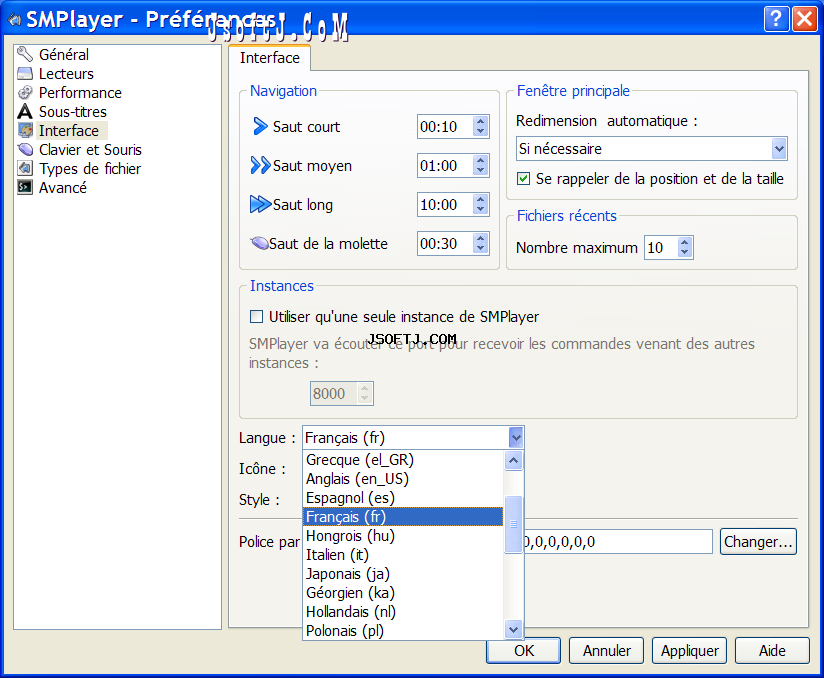This screenshot has width=824, height=678.
Task: Choose Français (fr) in list
Action: click(403, 517)
